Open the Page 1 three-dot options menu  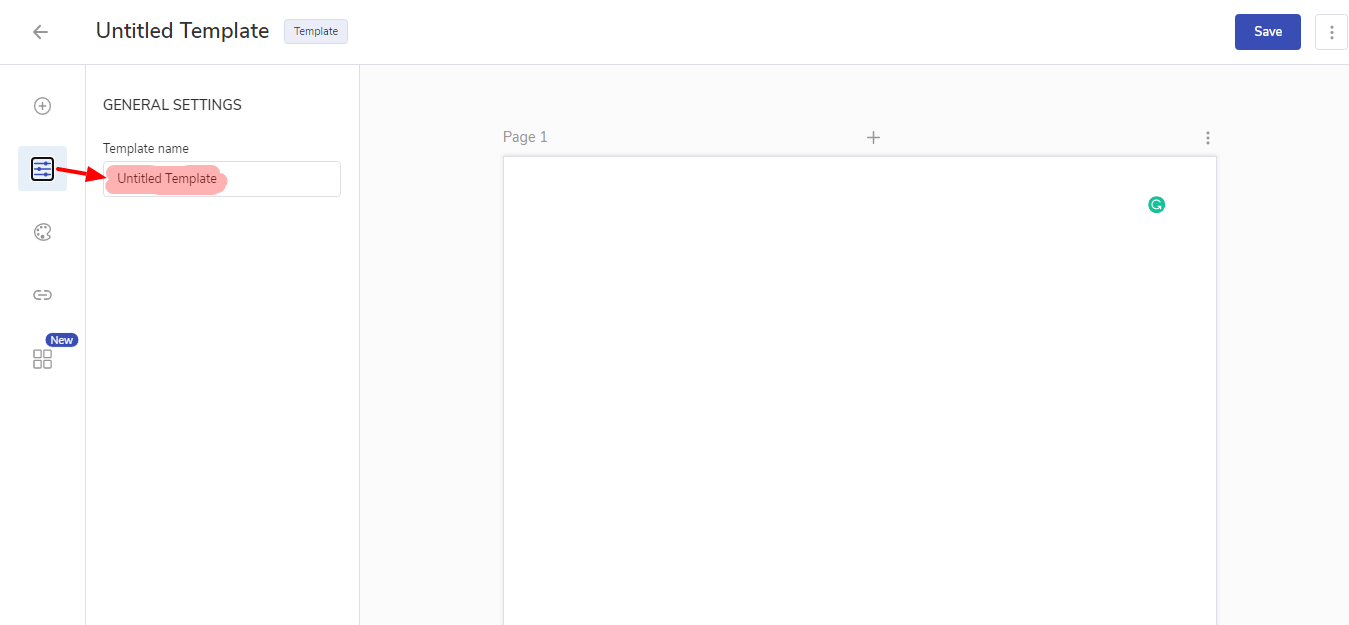(x=1208, y=138)
